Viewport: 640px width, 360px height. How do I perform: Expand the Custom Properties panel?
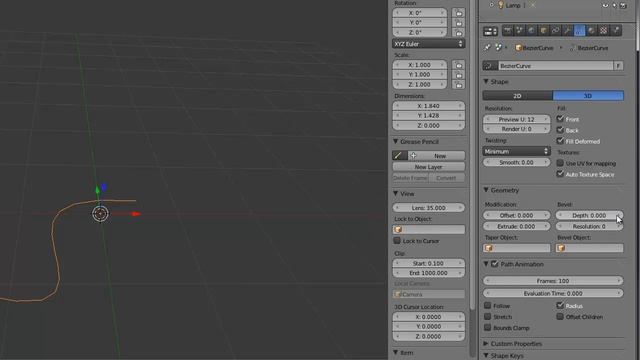(x=486, y=344)
